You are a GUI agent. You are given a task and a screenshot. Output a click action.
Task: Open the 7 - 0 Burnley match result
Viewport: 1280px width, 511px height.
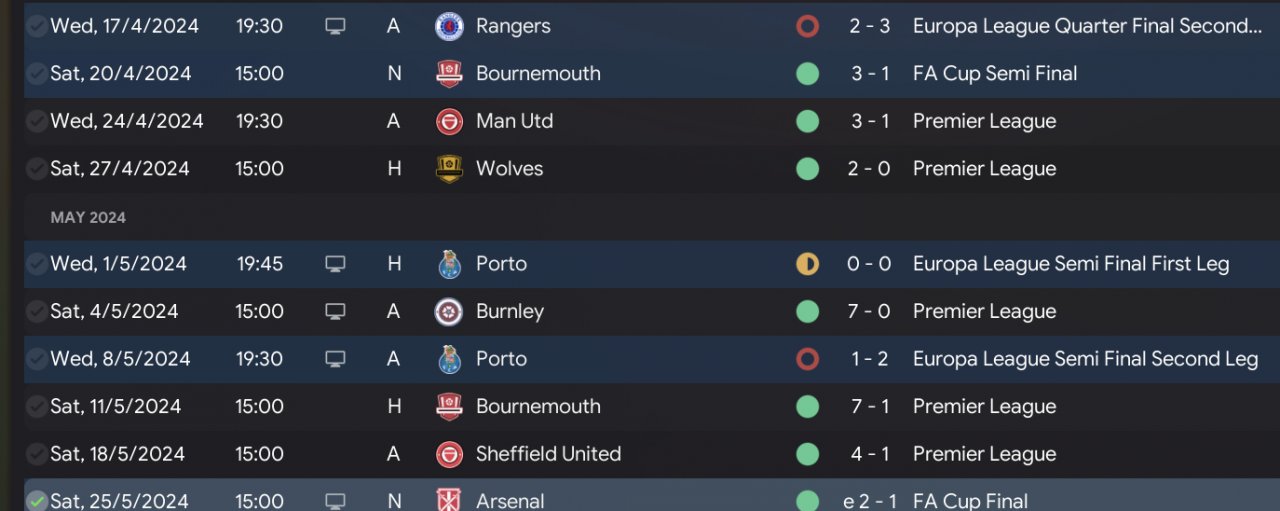tap(869, 311)
